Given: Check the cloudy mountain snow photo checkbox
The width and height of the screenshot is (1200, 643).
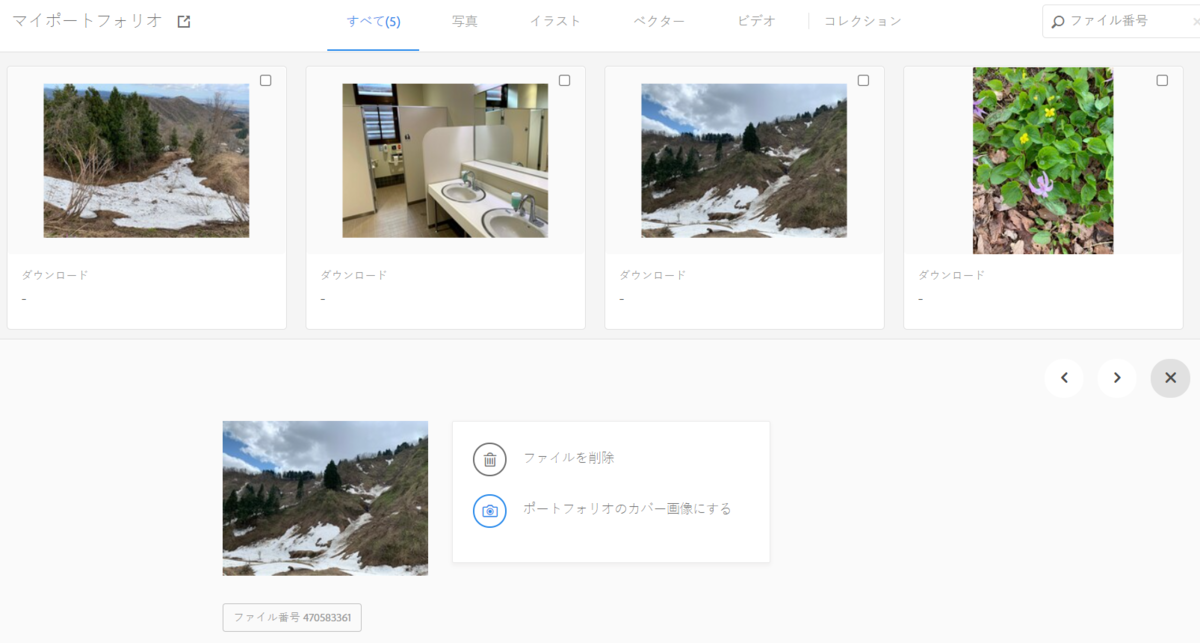Looking at the screenshot, I should (x=863, y=81).
